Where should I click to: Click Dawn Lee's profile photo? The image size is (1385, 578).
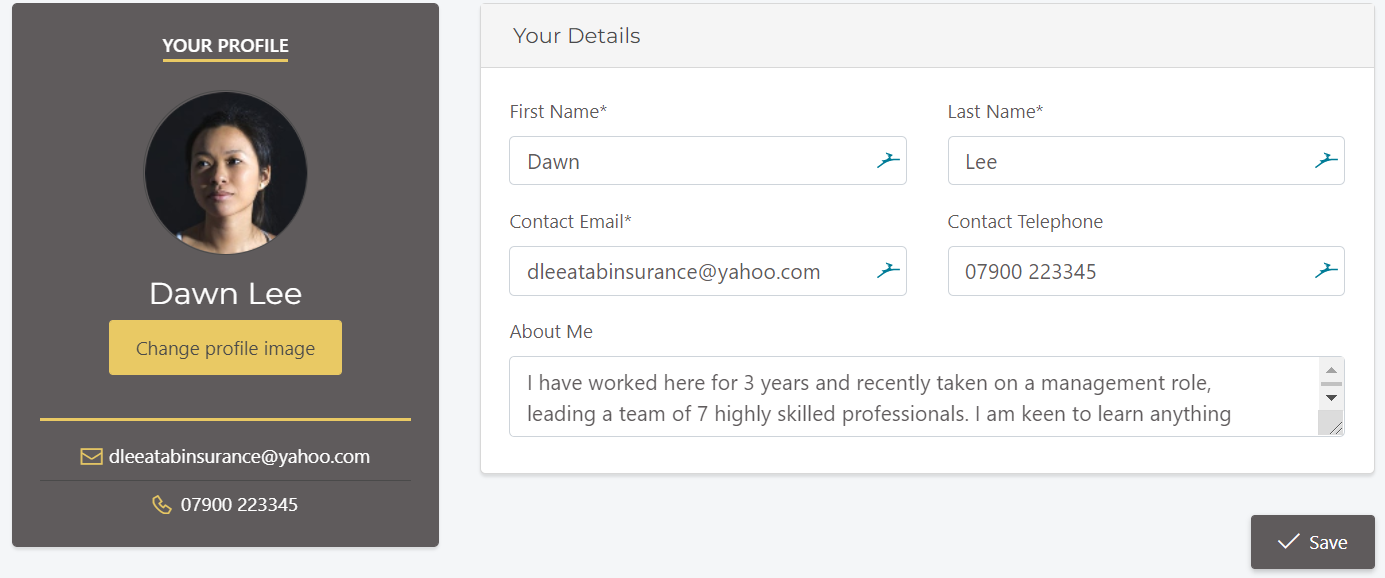(x=226, y=172)
